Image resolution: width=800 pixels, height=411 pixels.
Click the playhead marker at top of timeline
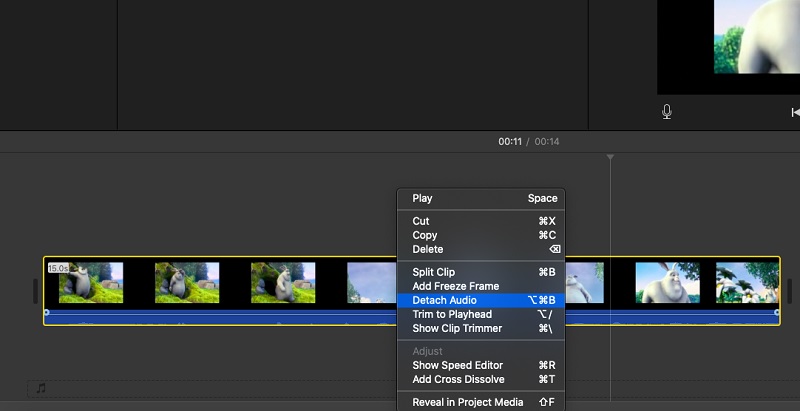tap(610, 158)
